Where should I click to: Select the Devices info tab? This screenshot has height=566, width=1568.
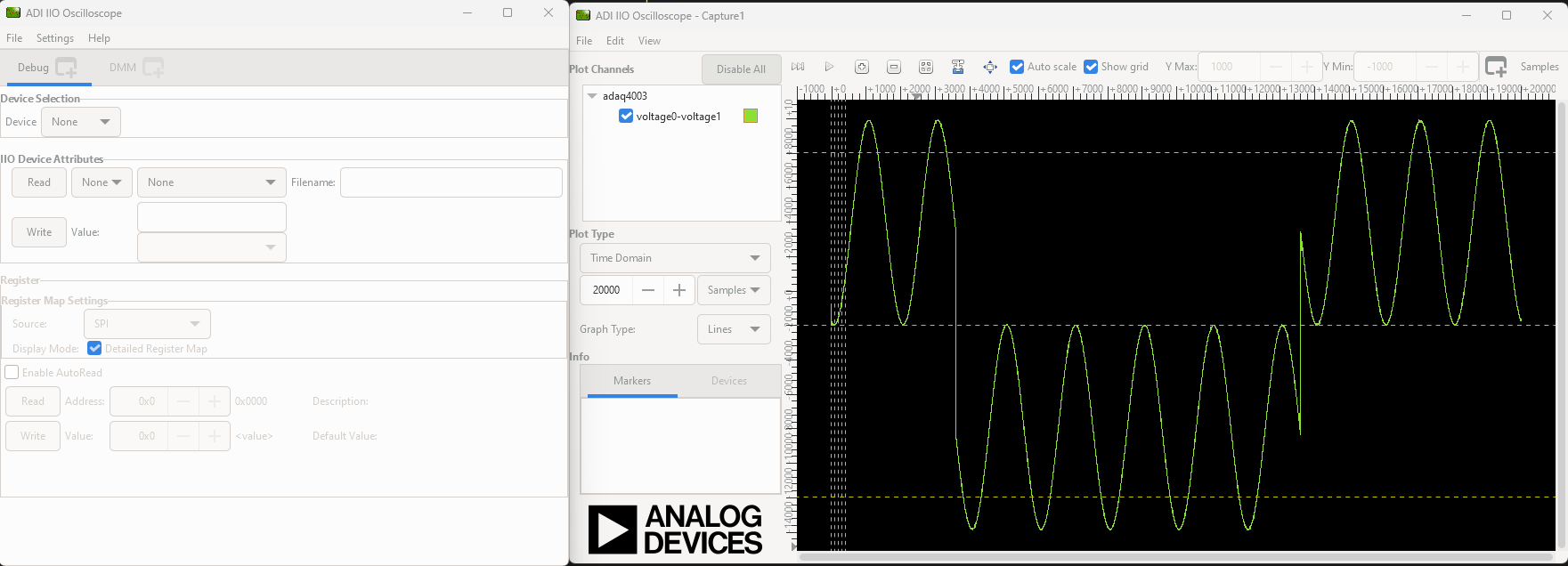point(729,381)
